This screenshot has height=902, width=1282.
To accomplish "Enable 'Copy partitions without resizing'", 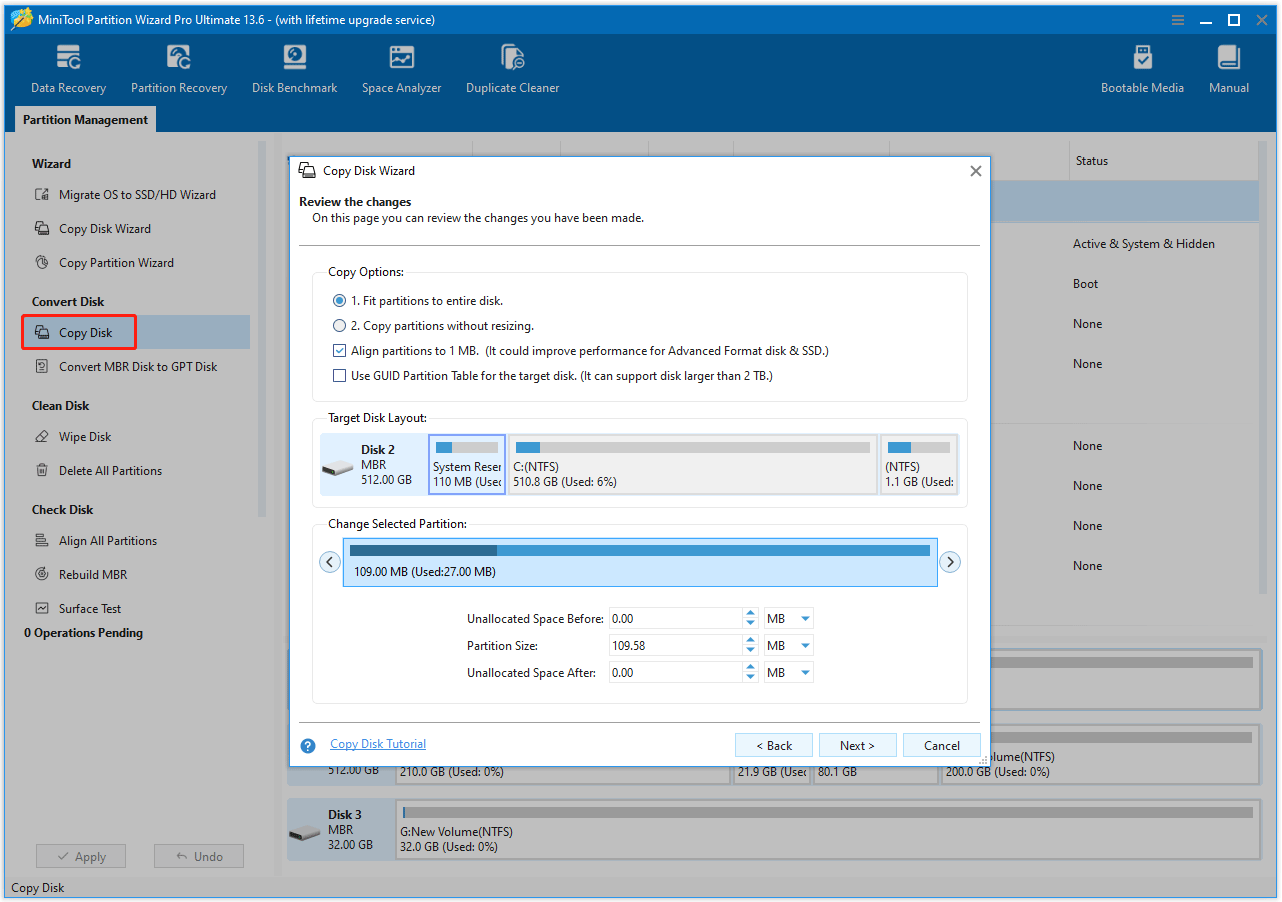I will 339,325.
